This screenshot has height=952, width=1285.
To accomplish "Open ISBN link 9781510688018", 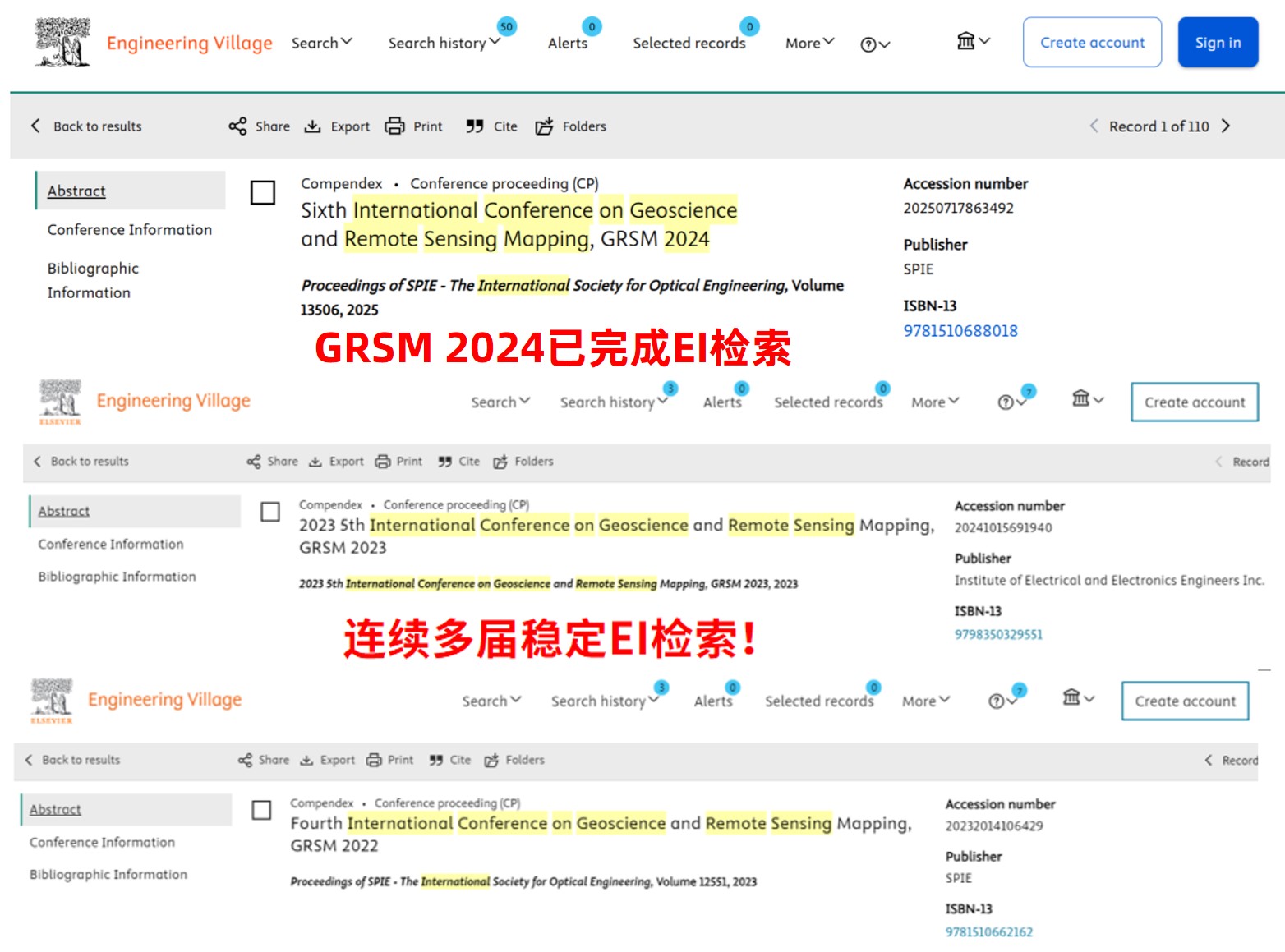I will click(x=960, y=331).
